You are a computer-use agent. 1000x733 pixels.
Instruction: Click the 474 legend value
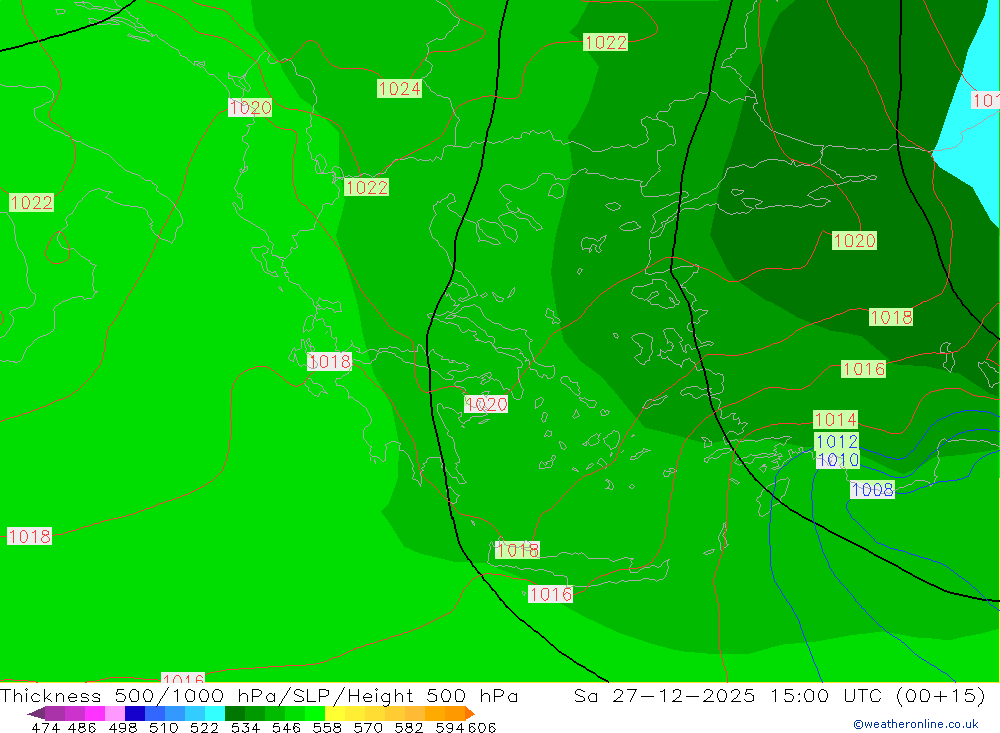pos(45,728)
